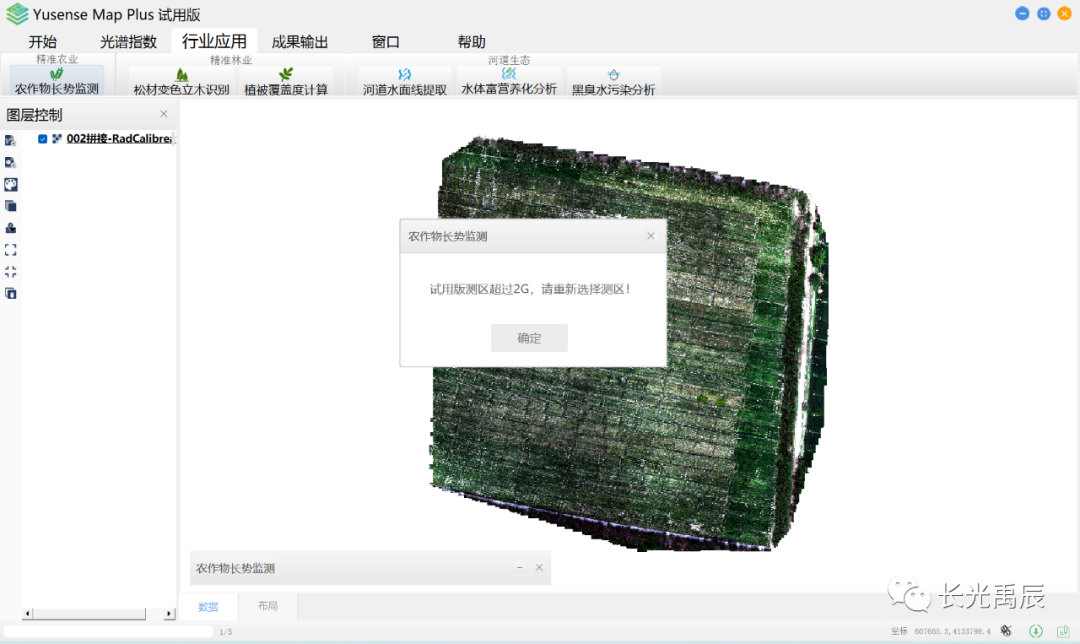Click the collapse-all corners sidebar icon
The height and width of the screenshot is (644, 1080).
click(x=10, y=271)
